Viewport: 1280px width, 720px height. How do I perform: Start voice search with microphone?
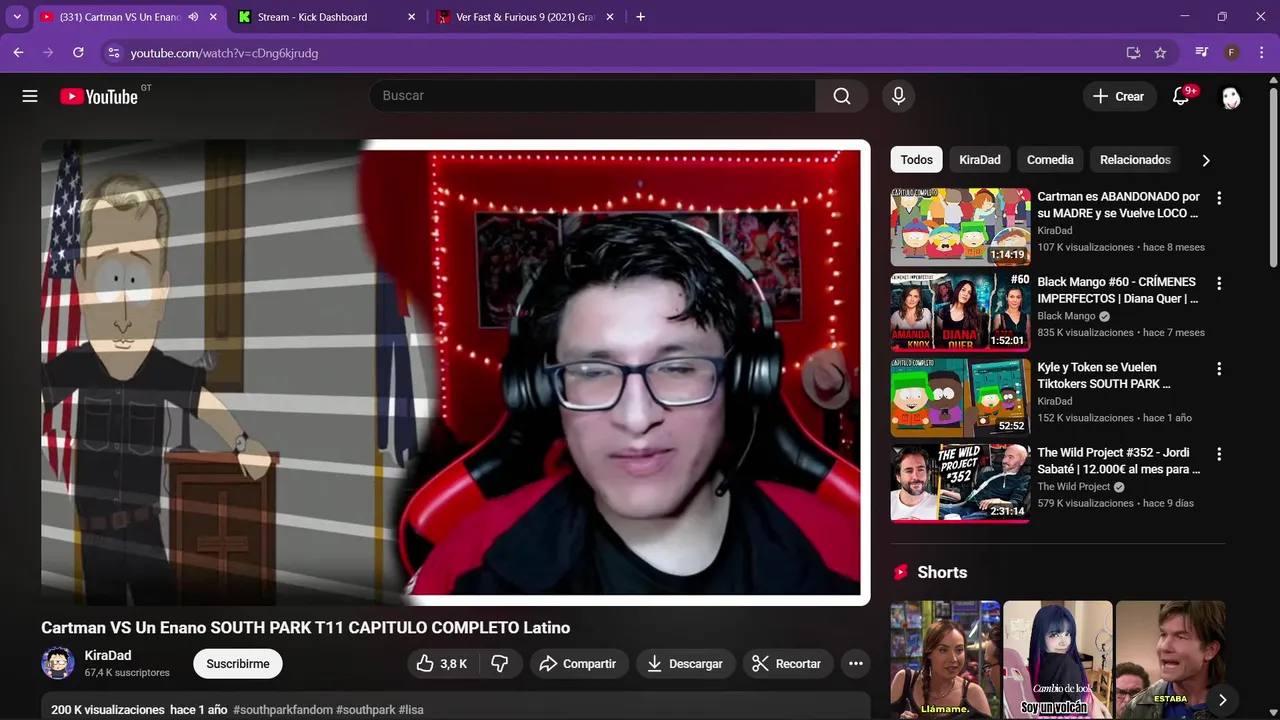click(898, 96)
